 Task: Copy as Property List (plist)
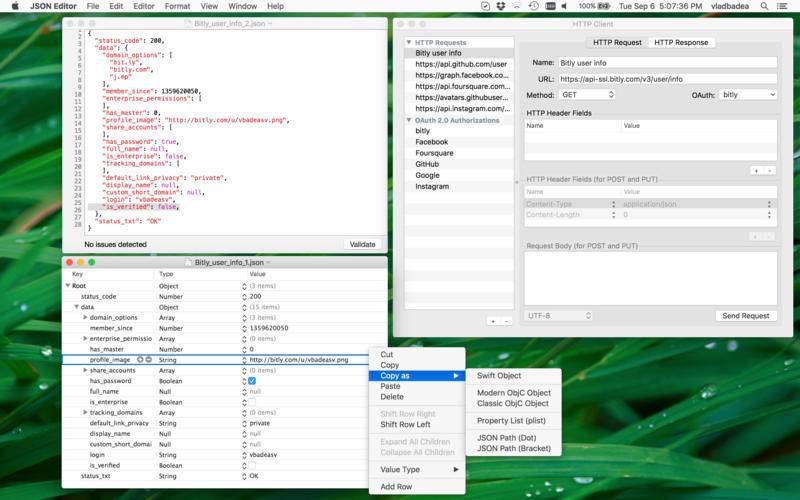511,420
